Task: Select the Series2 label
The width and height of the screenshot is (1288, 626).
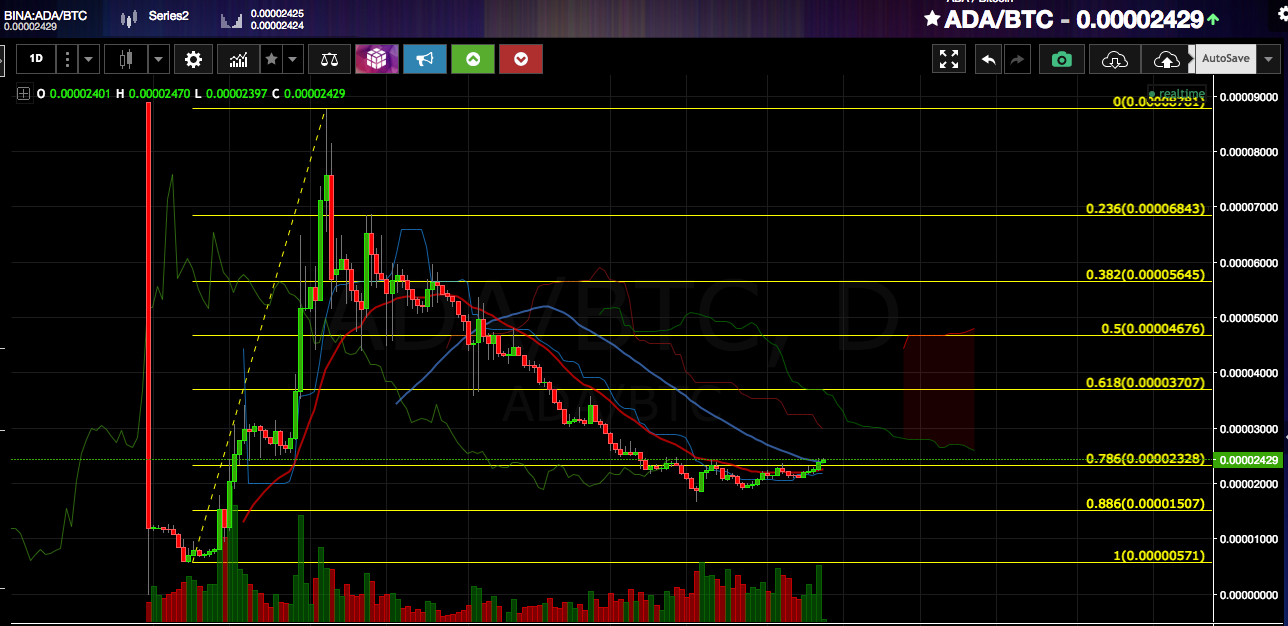Action: 168,17
